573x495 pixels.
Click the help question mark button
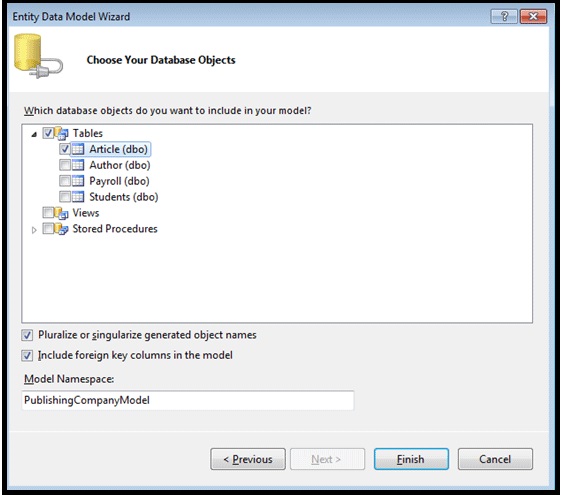pos(504,16)
